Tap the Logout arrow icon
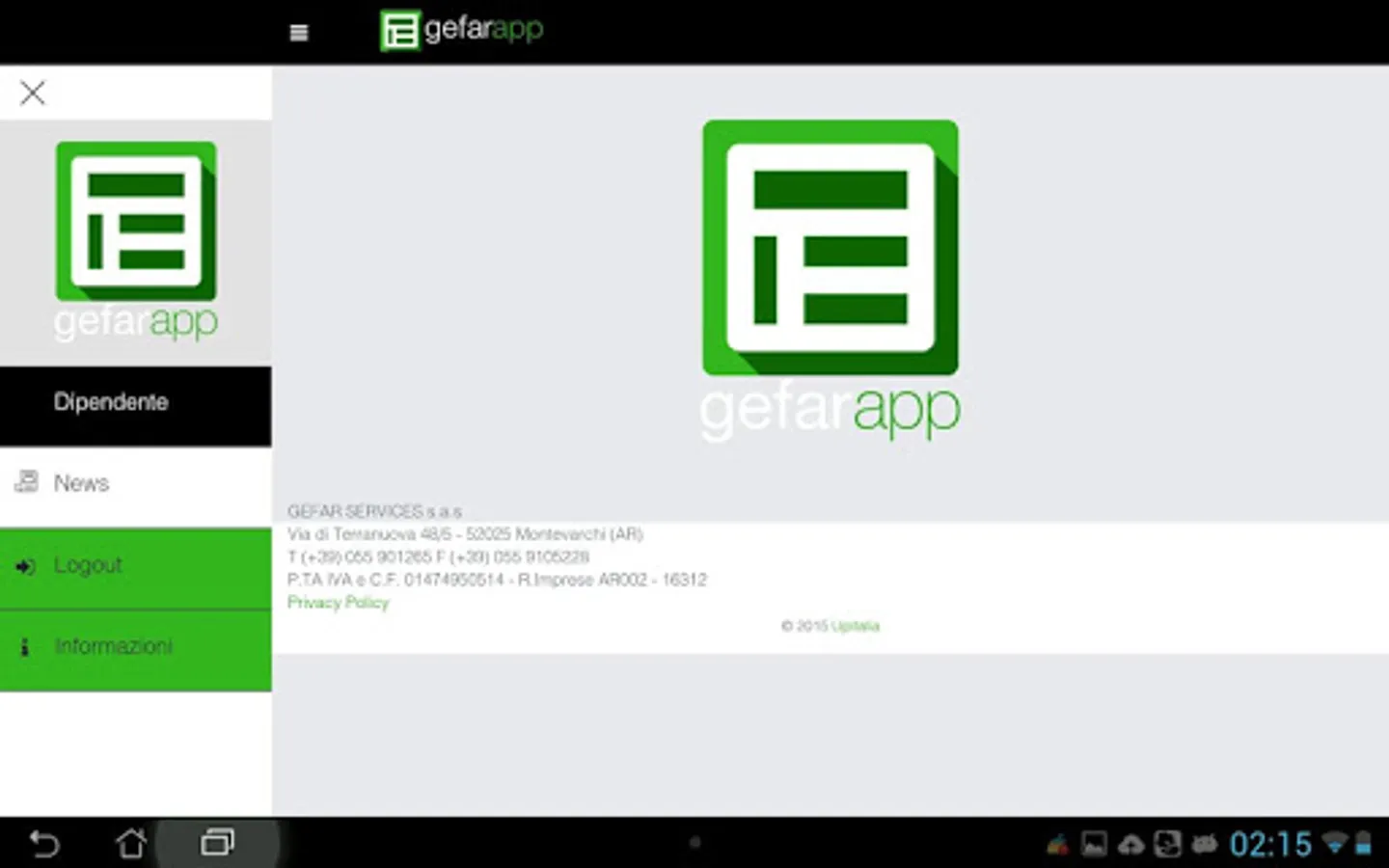 (26, 566)
